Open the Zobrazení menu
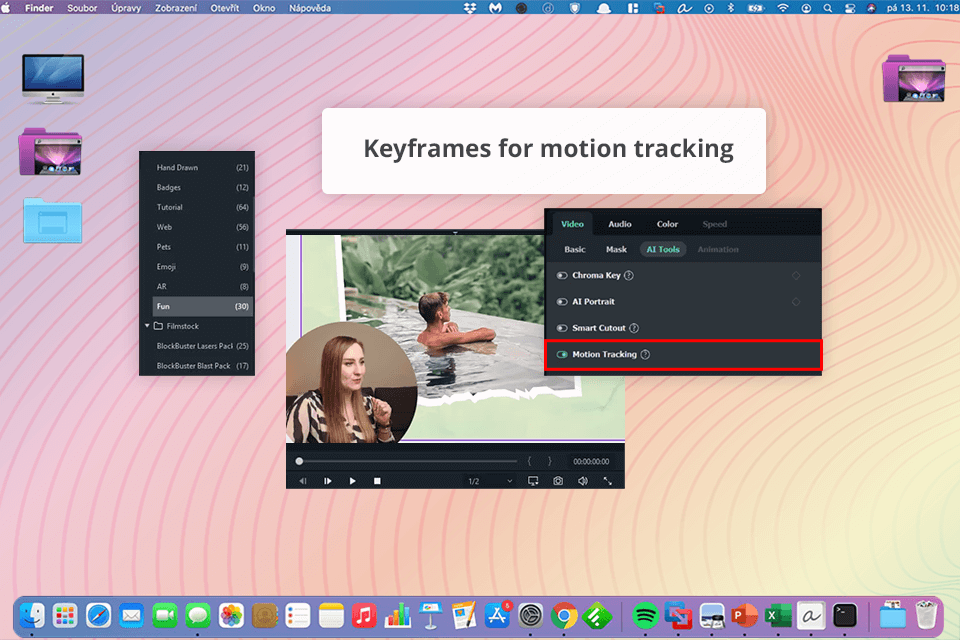The height and width of the screenshot is (640, 960). [x=176, y=8]
